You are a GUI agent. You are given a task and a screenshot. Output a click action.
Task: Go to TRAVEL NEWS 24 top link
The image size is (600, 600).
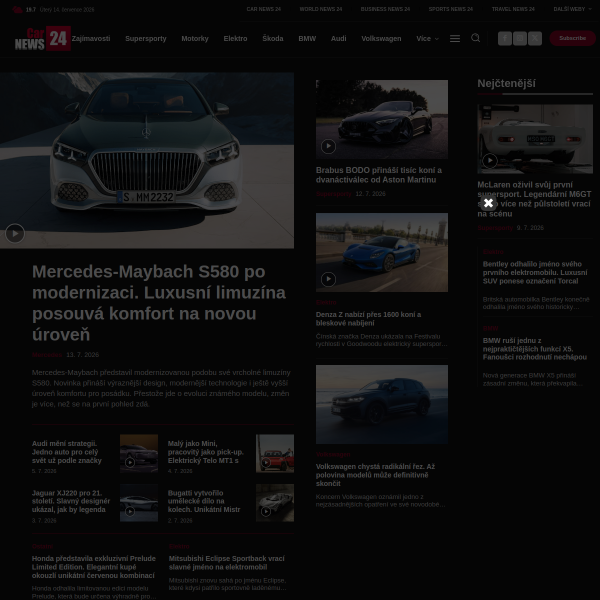(x=513, y=9)
